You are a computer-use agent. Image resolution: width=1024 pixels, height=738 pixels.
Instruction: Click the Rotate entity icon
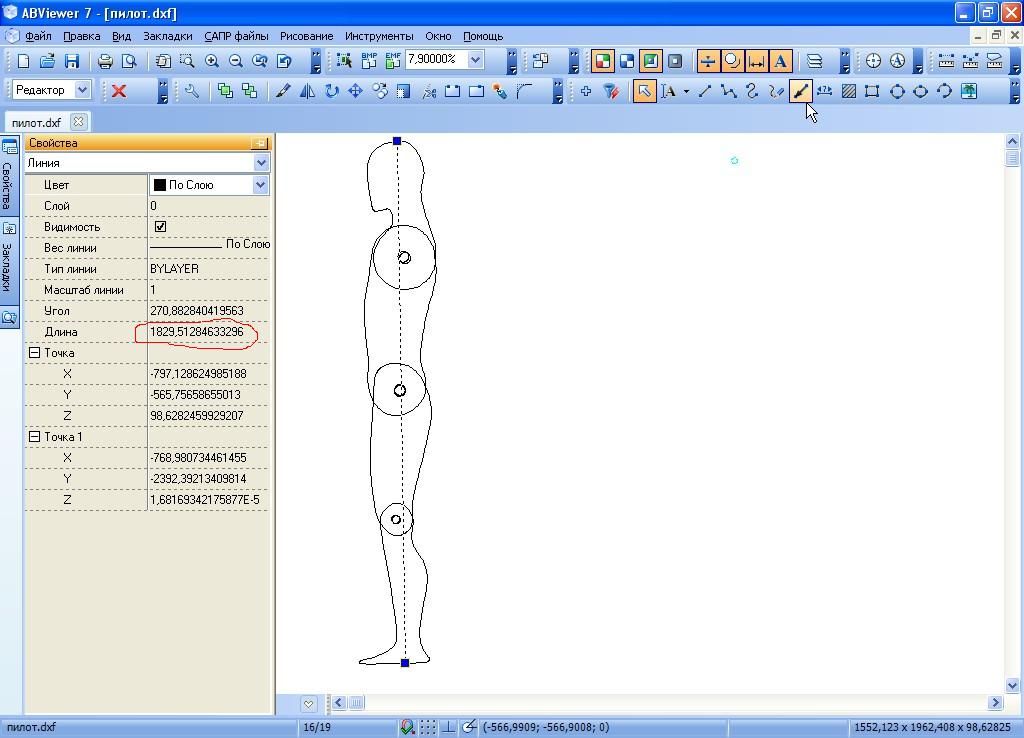pyautogui.click(x=331, y=91)
